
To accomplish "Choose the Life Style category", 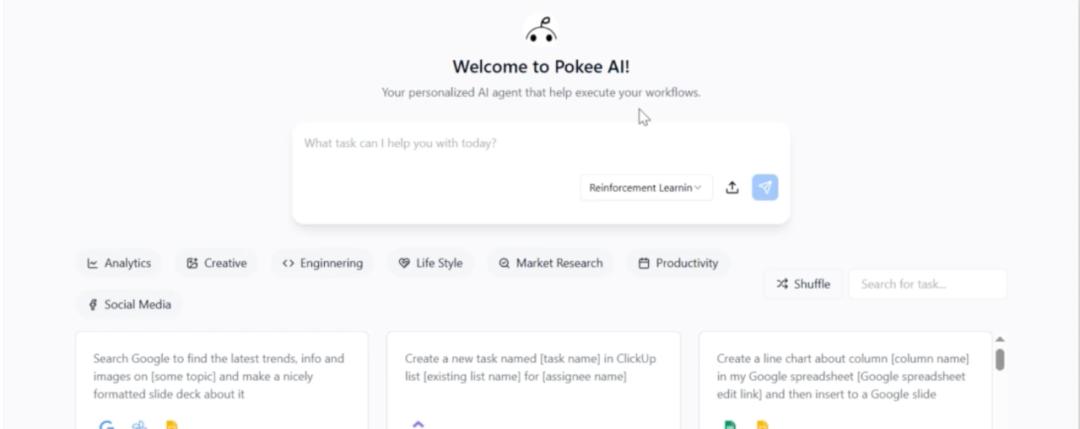I will tap(430, 263).
